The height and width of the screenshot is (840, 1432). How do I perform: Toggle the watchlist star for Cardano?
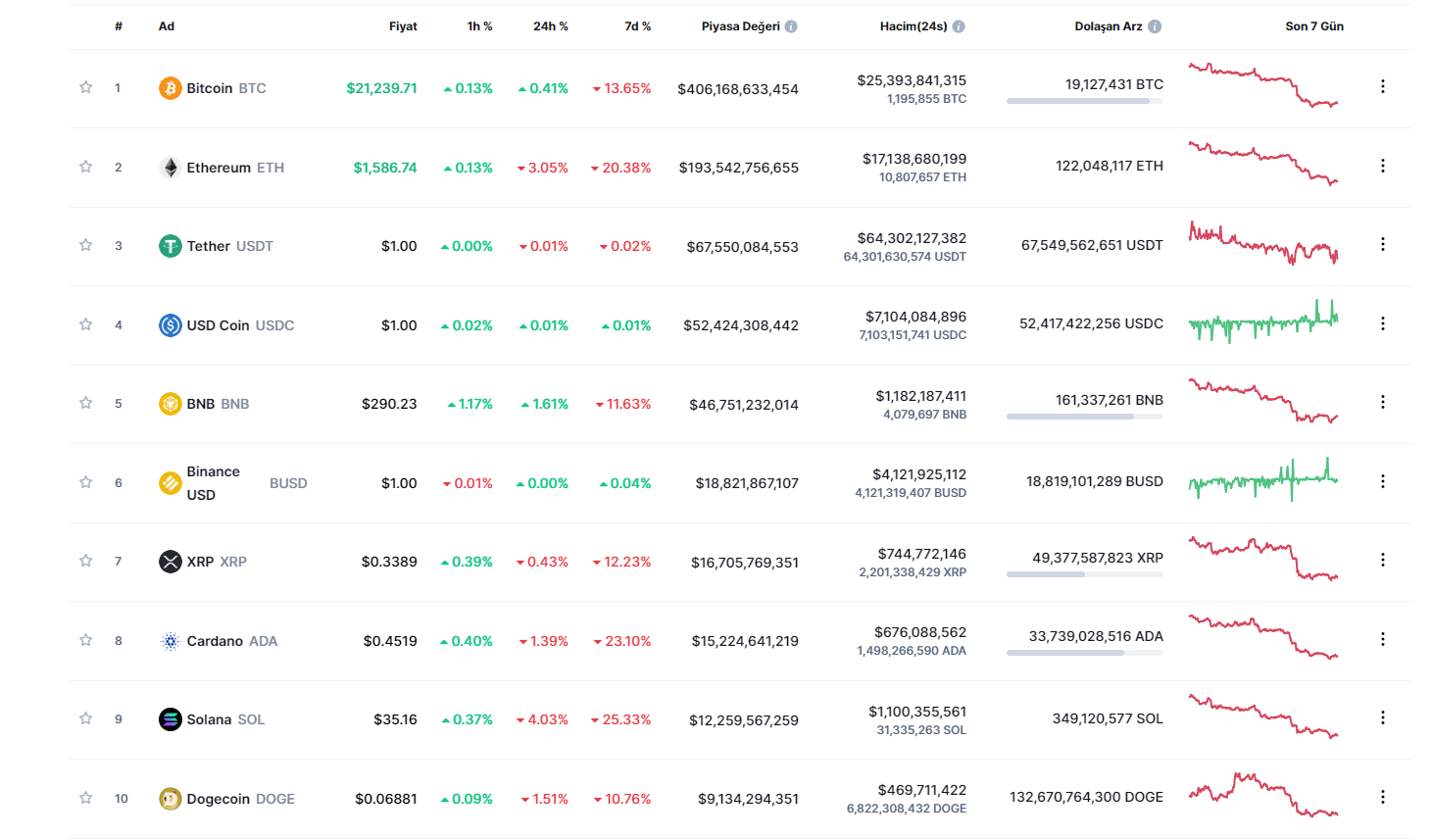86,640
